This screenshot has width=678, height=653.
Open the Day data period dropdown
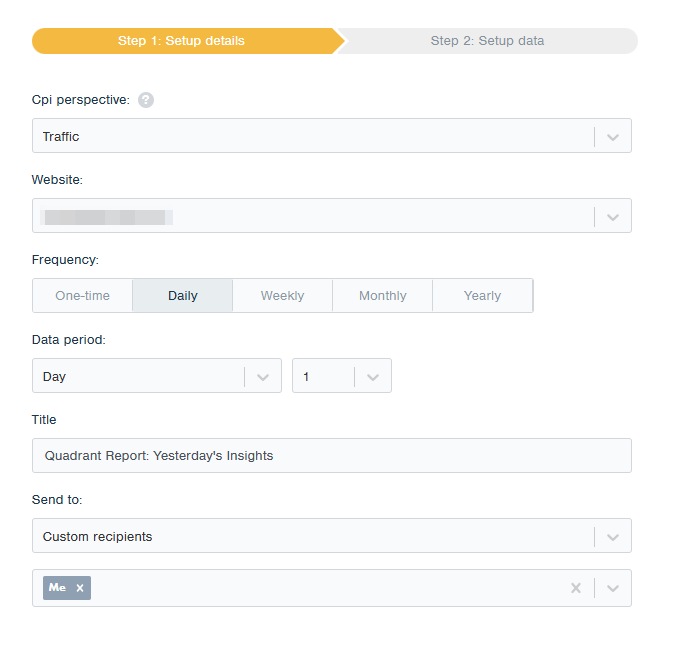pyautogui.click(x=157, y=376)
